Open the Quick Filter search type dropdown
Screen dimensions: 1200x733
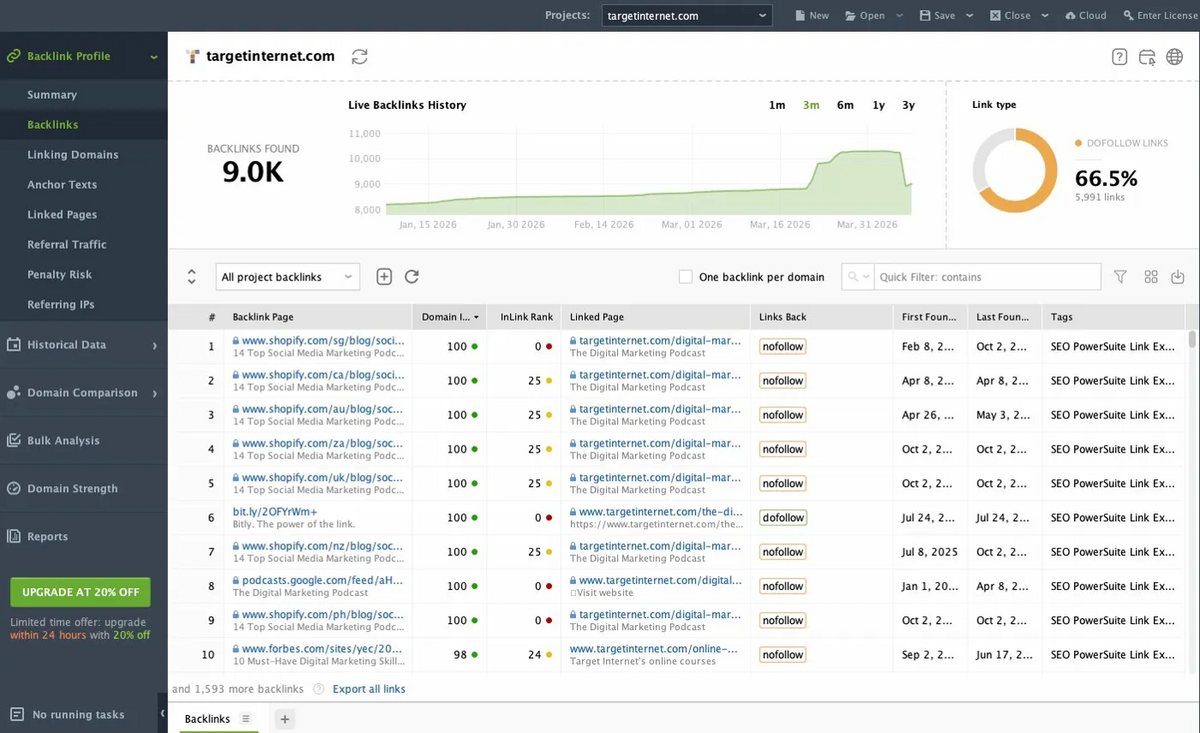(x=866, y=277)
